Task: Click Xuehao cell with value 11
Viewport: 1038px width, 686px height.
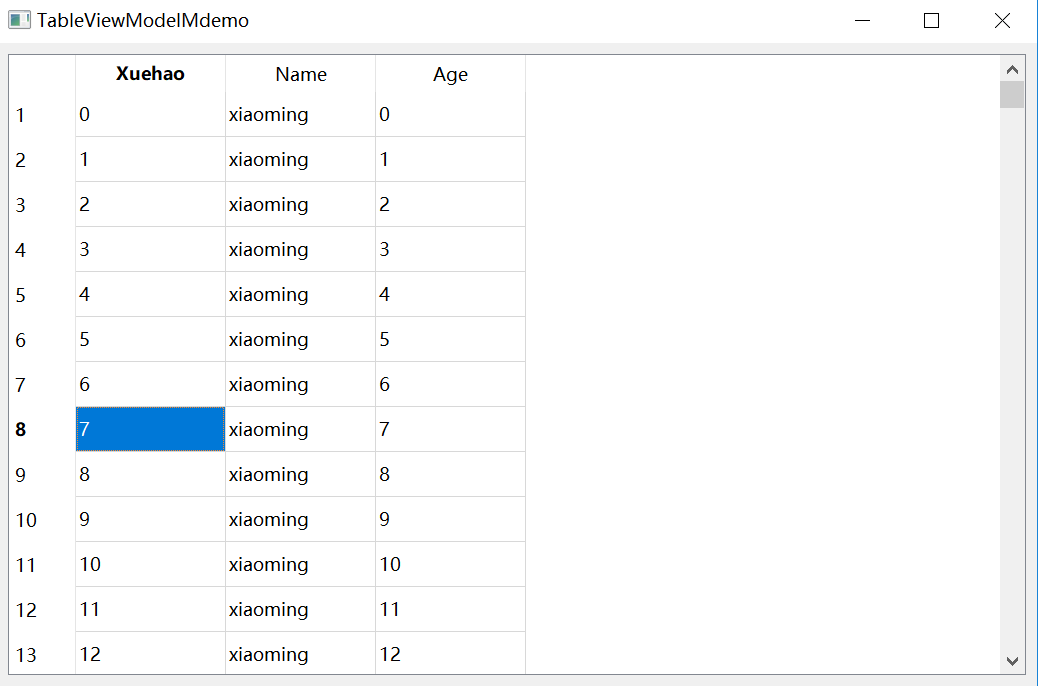Action: (x=150, y=610)
